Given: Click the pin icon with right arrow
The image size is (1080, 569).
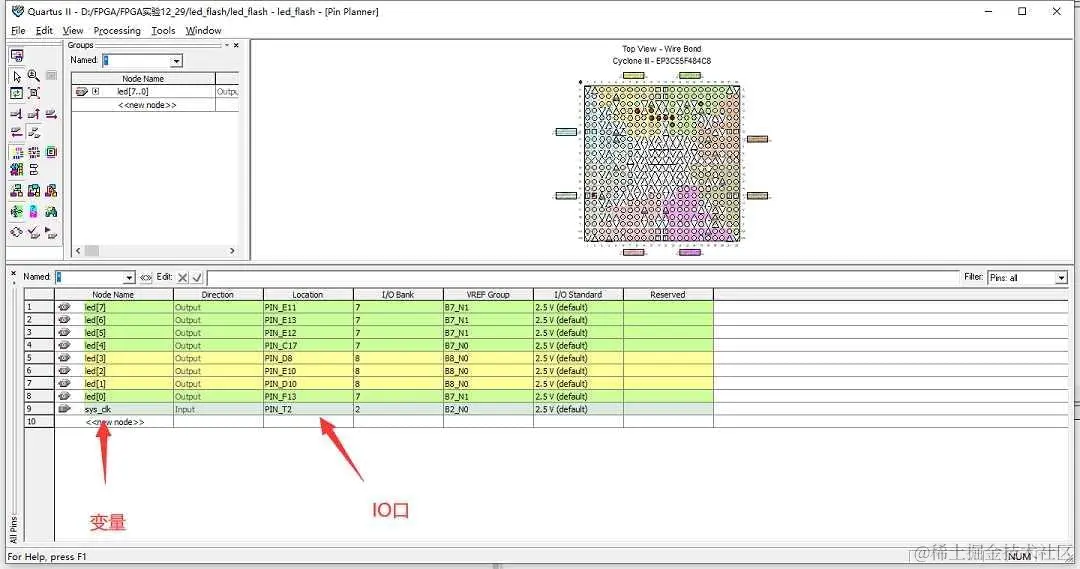Looking at the screenshot, I should (51, 114).
